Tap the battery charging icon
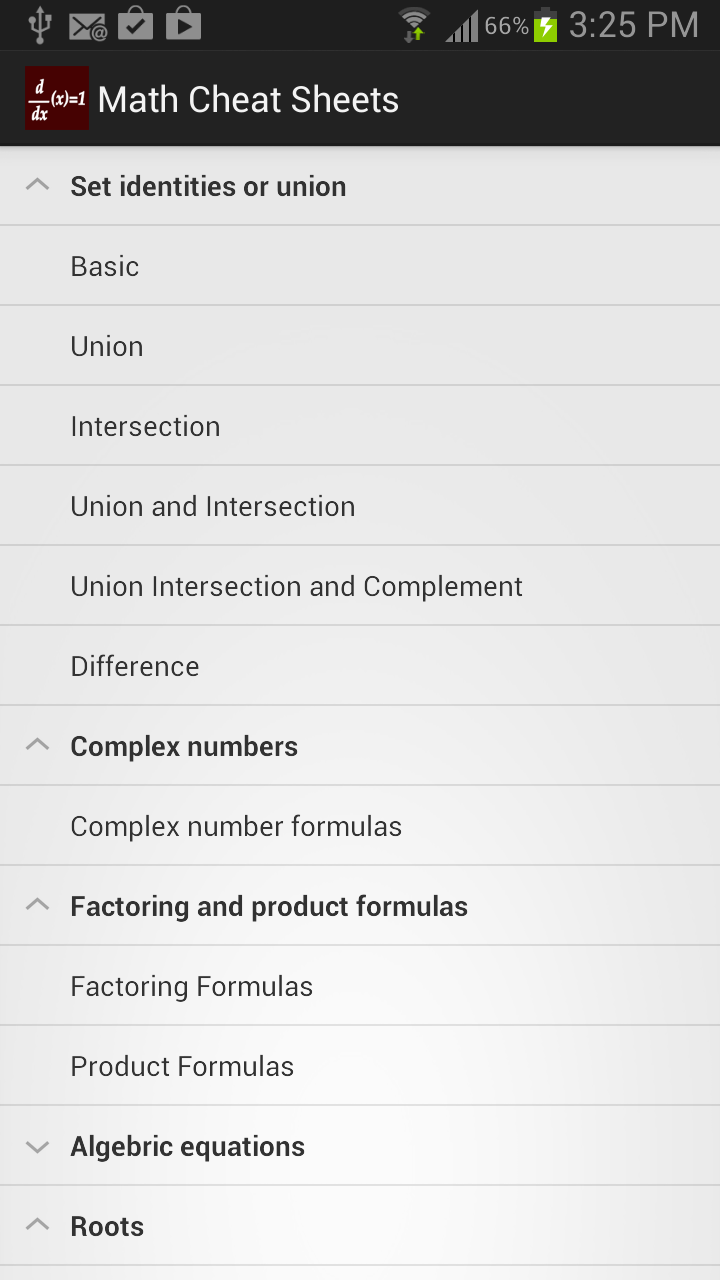This screenshot has height=1280, width=720. pyautogui.click(x=545, y=25)
